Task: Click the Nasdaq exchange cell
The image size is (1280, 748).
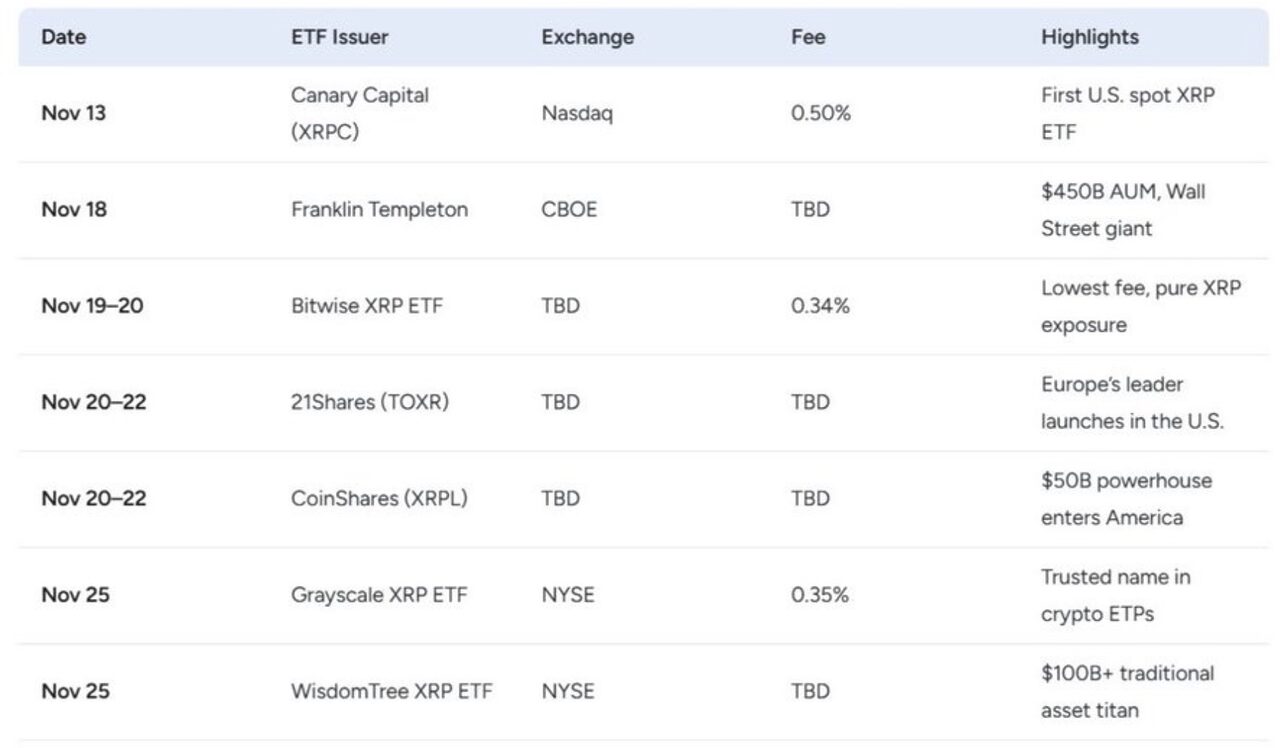Action: pyautogui.click(x=577, y=113)
